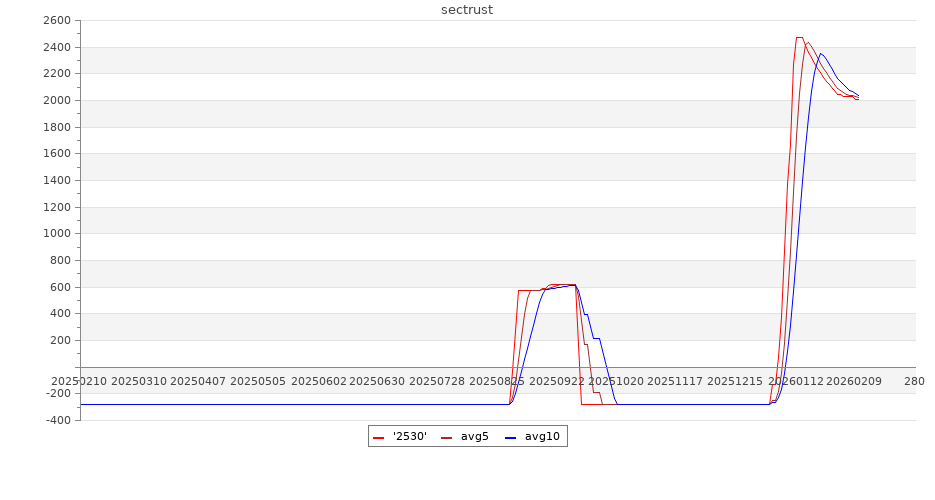This screenshot has width=935, height=500.
Task: Select the avg10 legend label
Action: click(542, 436)
